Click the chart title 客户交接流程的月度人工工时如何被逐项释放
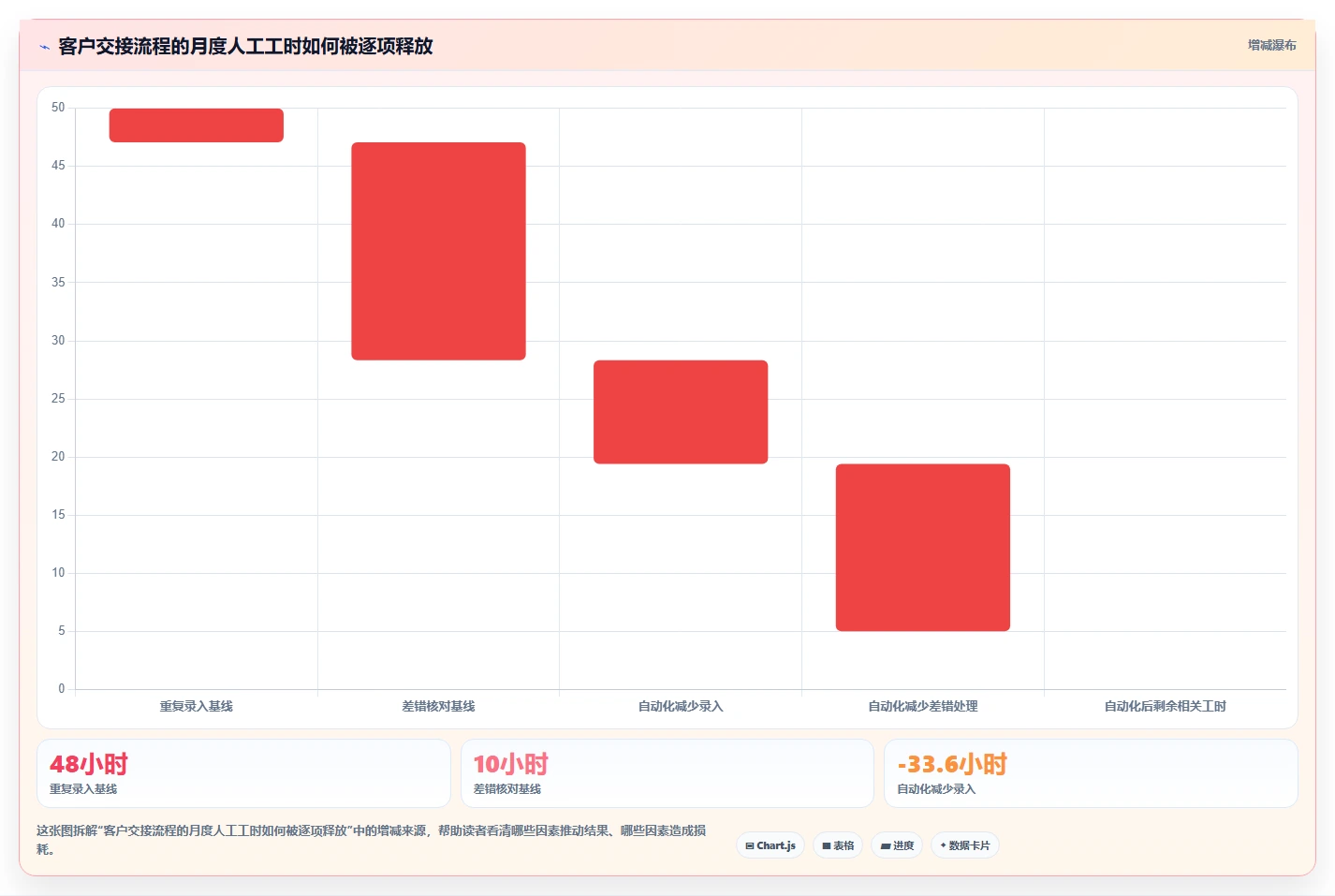The image size is (1335, 896). click(245, 46)
